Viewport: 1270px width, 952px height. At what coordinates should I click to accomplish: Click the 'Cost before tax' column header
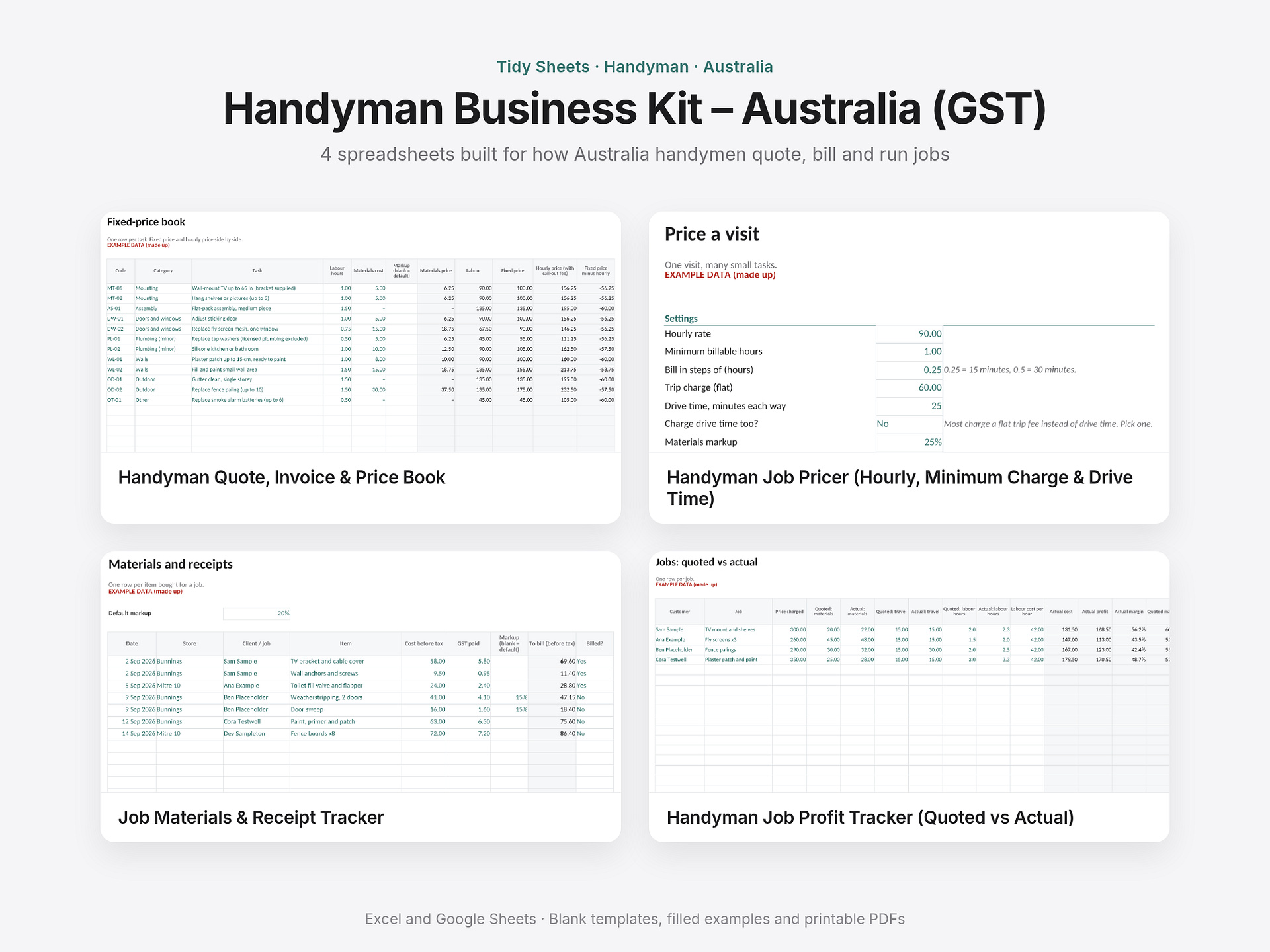coord(424,644)
